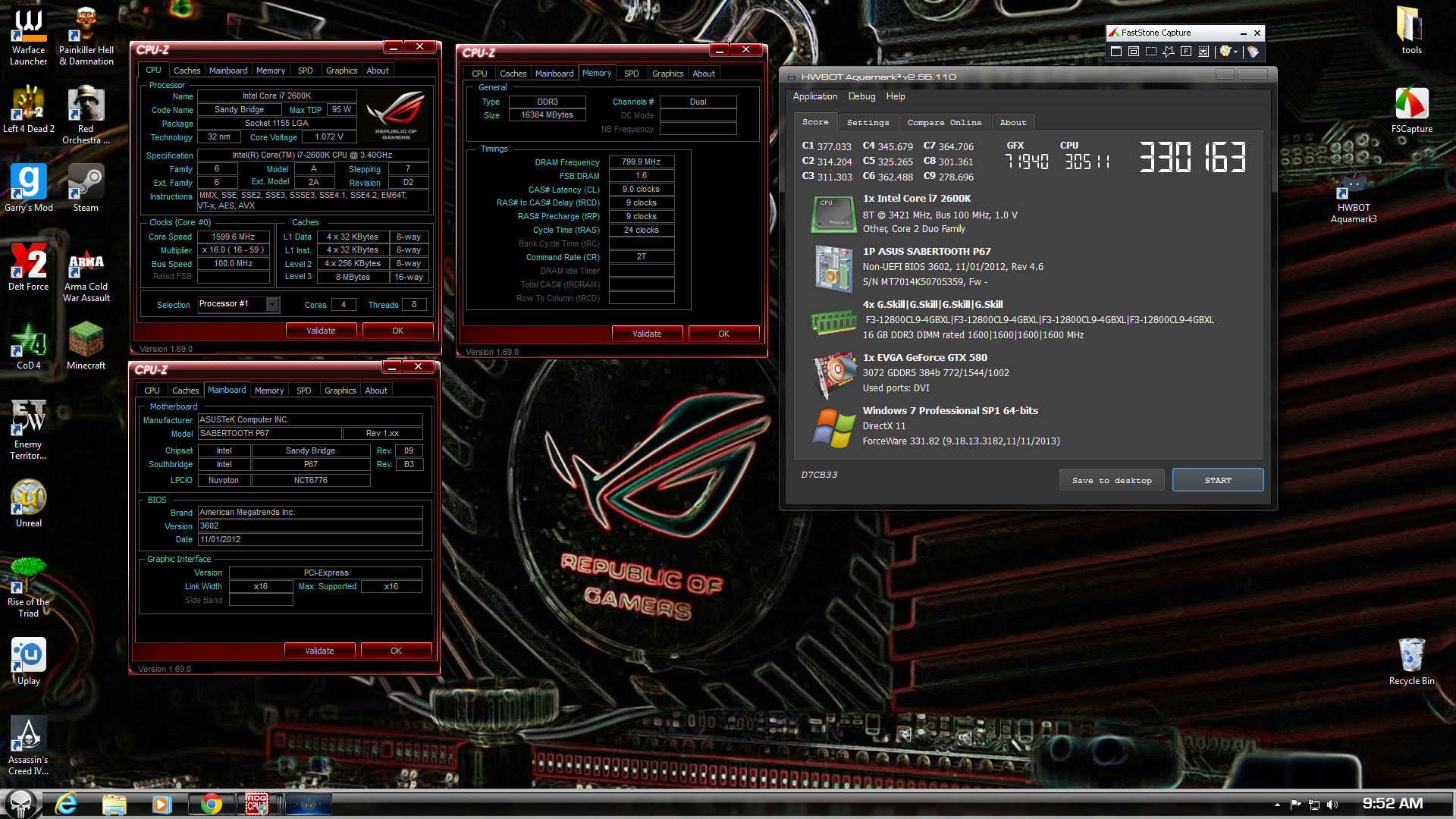
Task: Open Aquamark Help menu
Action: 896,96
